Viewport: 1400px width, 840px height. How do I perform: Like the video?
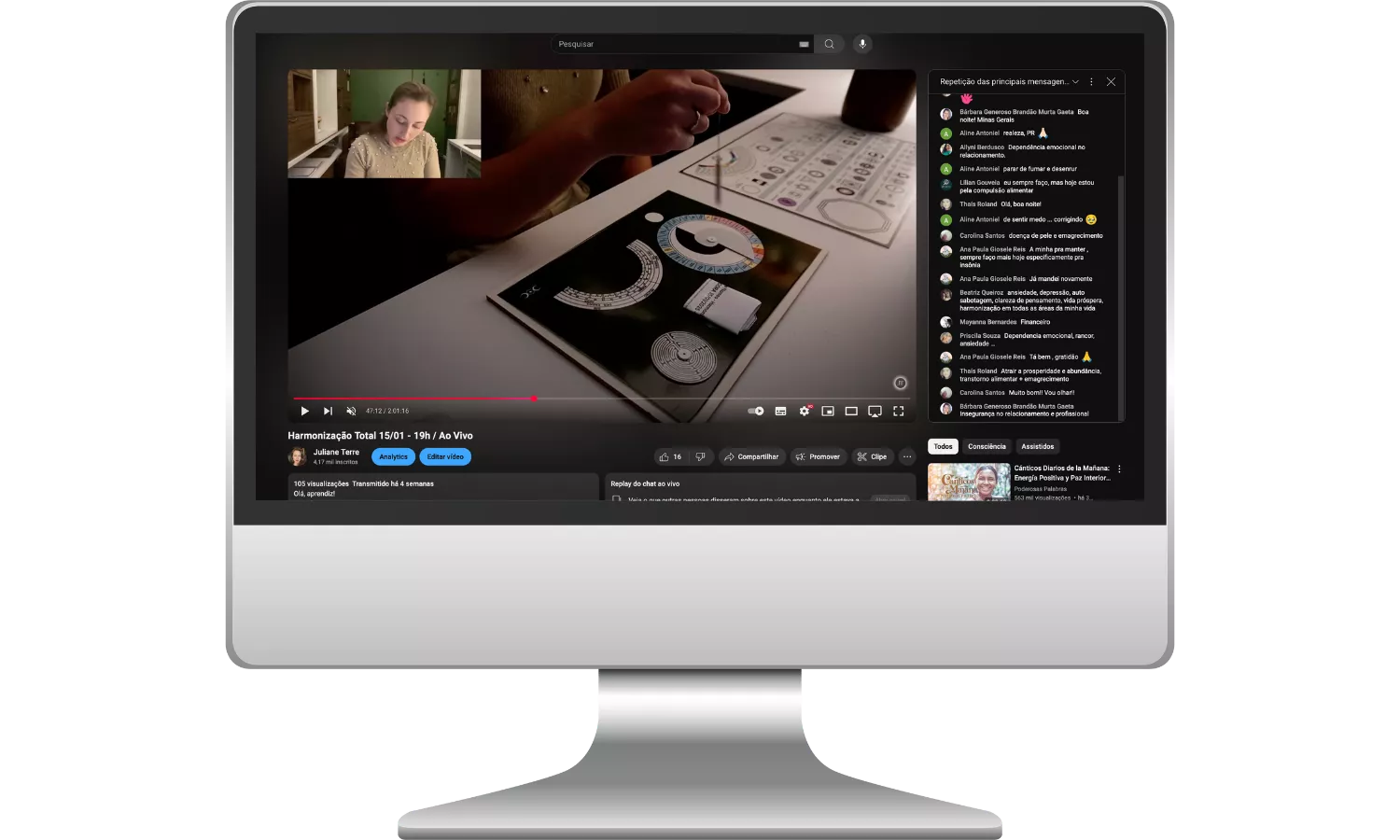point(671,456)
